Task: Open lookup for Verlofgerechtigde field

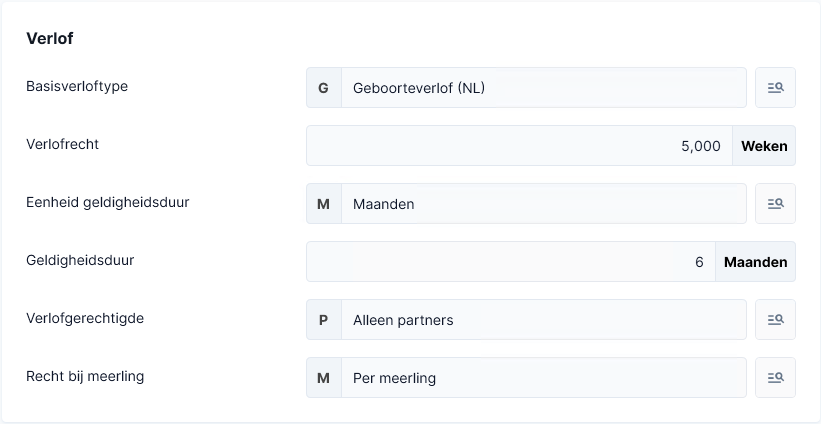Action: (775, 320)
